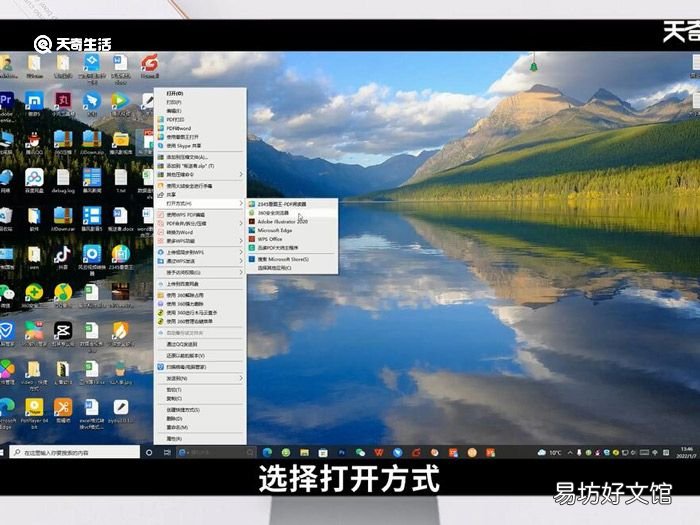Click the red WPS taskbar icon

379,452
